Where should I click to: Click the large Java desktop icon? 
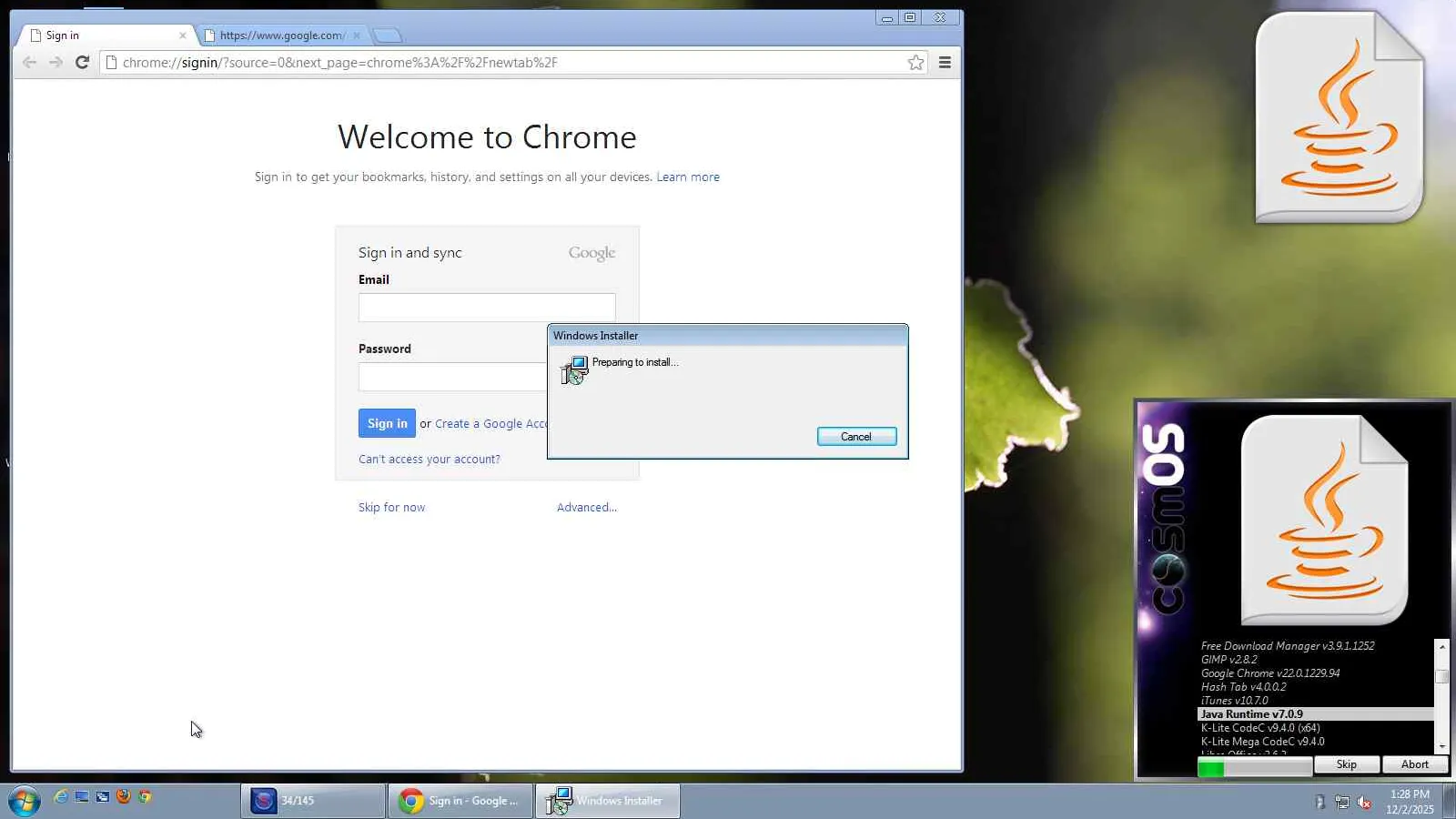coord(1340,117)
